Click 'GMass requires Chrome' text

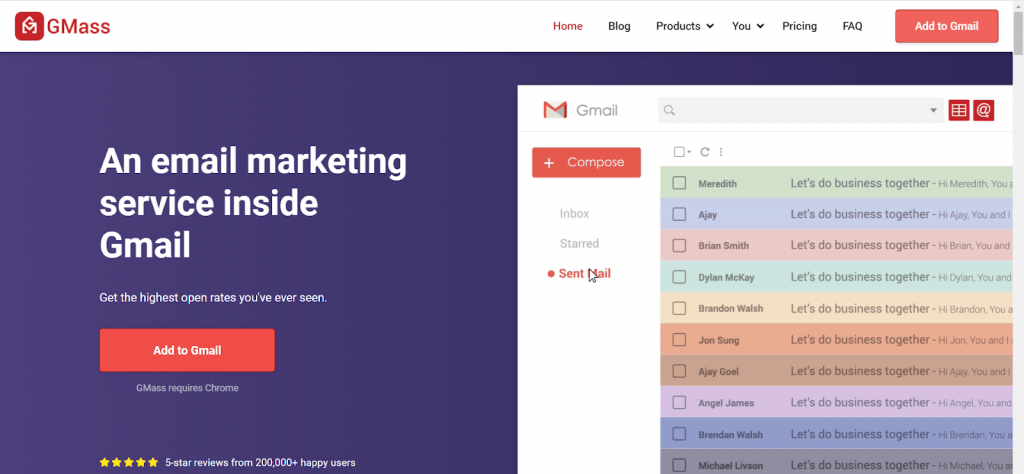187,388
